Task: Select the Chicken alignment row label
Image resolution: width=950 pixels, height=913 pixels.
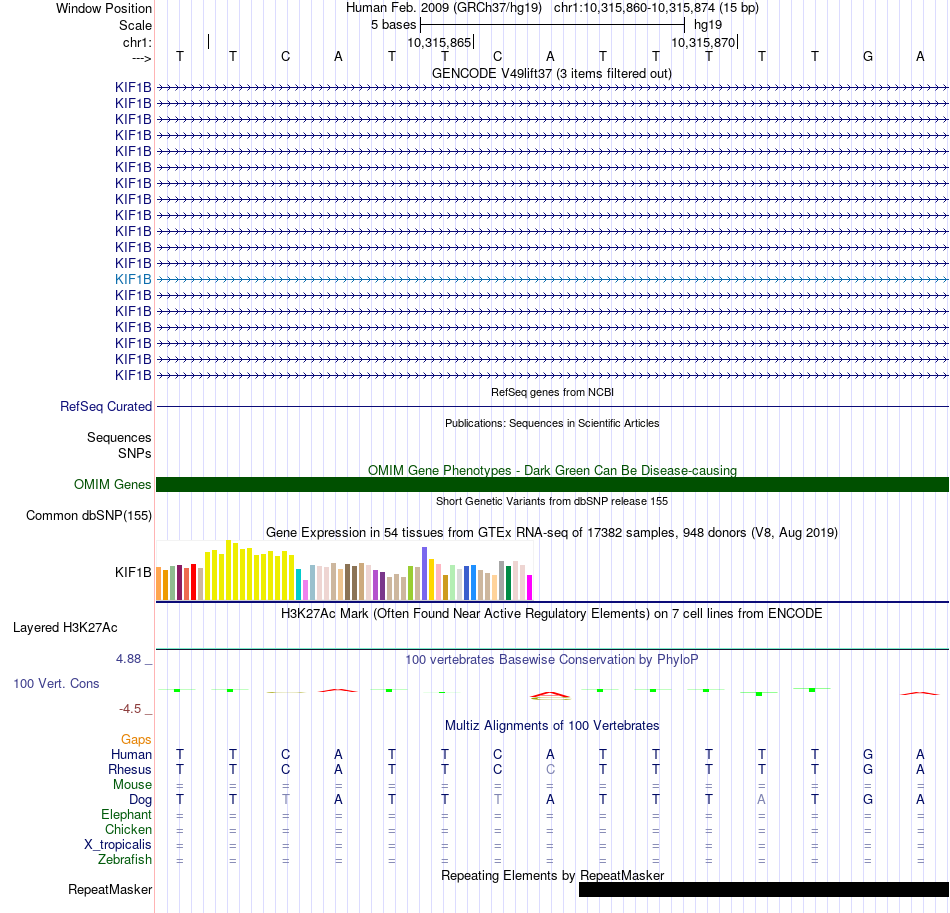Action: (x=128, y=829)
